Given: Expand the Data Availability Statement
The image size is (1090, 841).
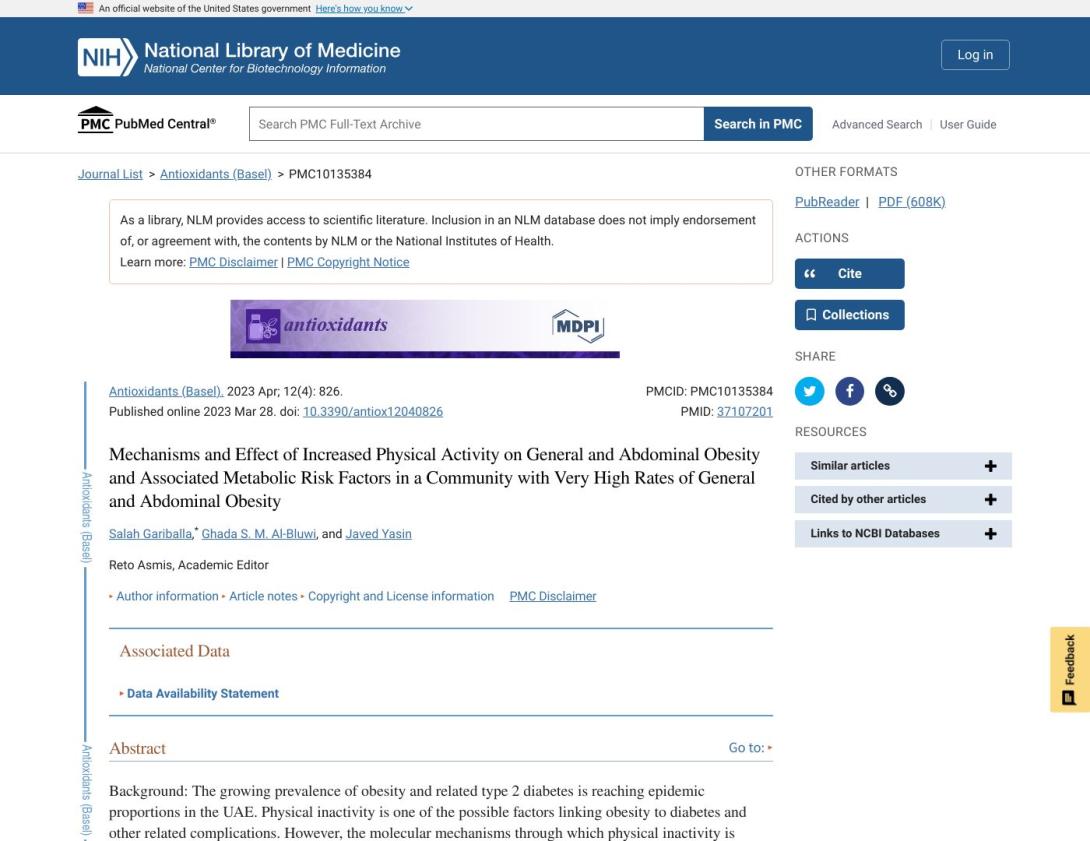Looking at the screenshot, I should [202, 694].
